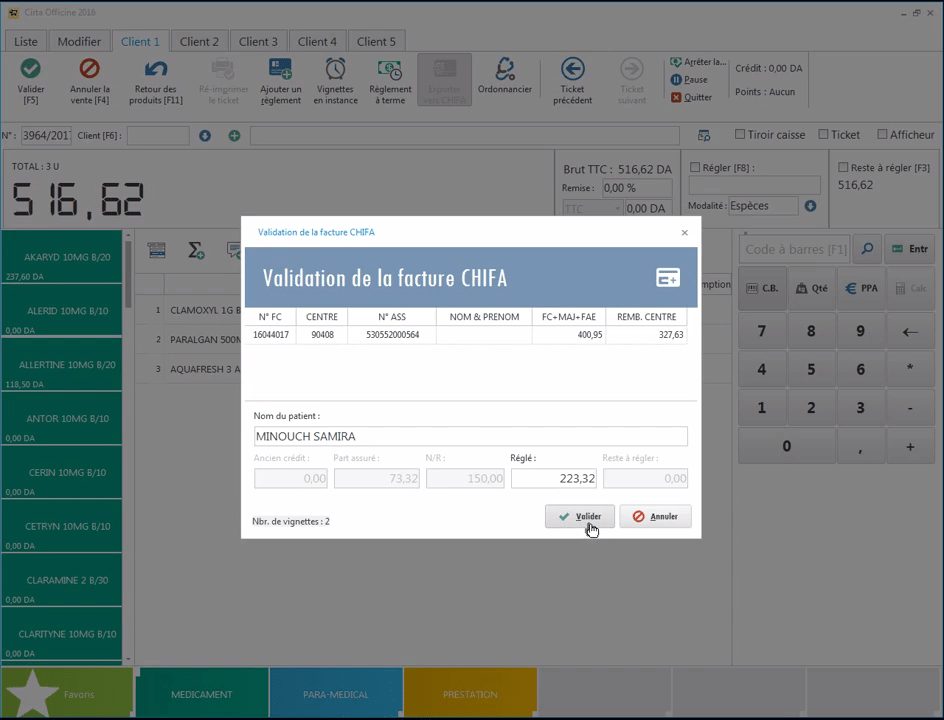Open the TTC remise type combo box
The height and width of the screenshot is (720, 944).
point(592,208)
